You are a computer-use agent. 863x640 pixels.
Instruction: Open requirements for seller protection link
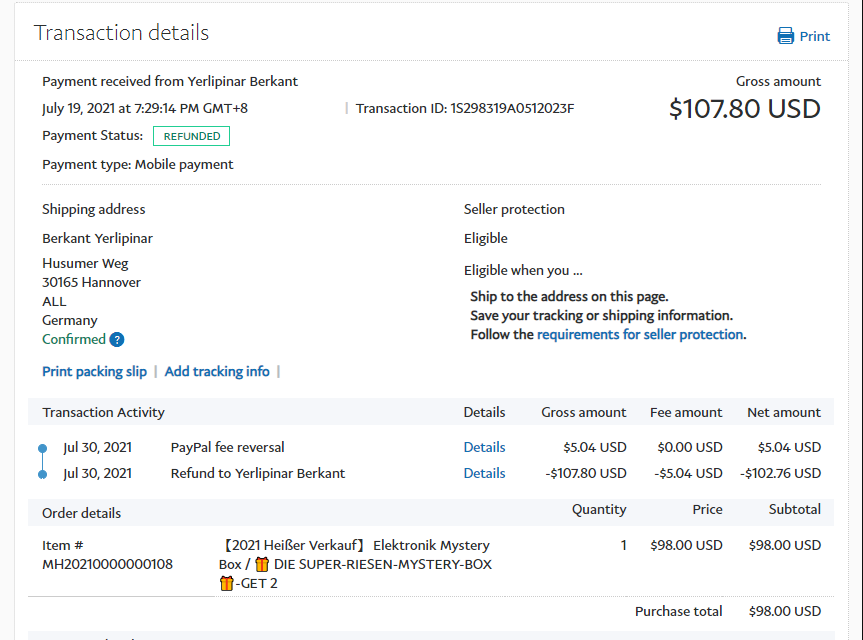coord(640,334)
